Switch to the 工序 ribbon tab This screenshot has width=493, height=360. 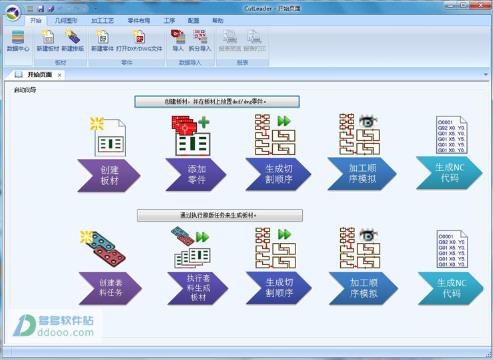pyautogui.click(x=169, y=21)
